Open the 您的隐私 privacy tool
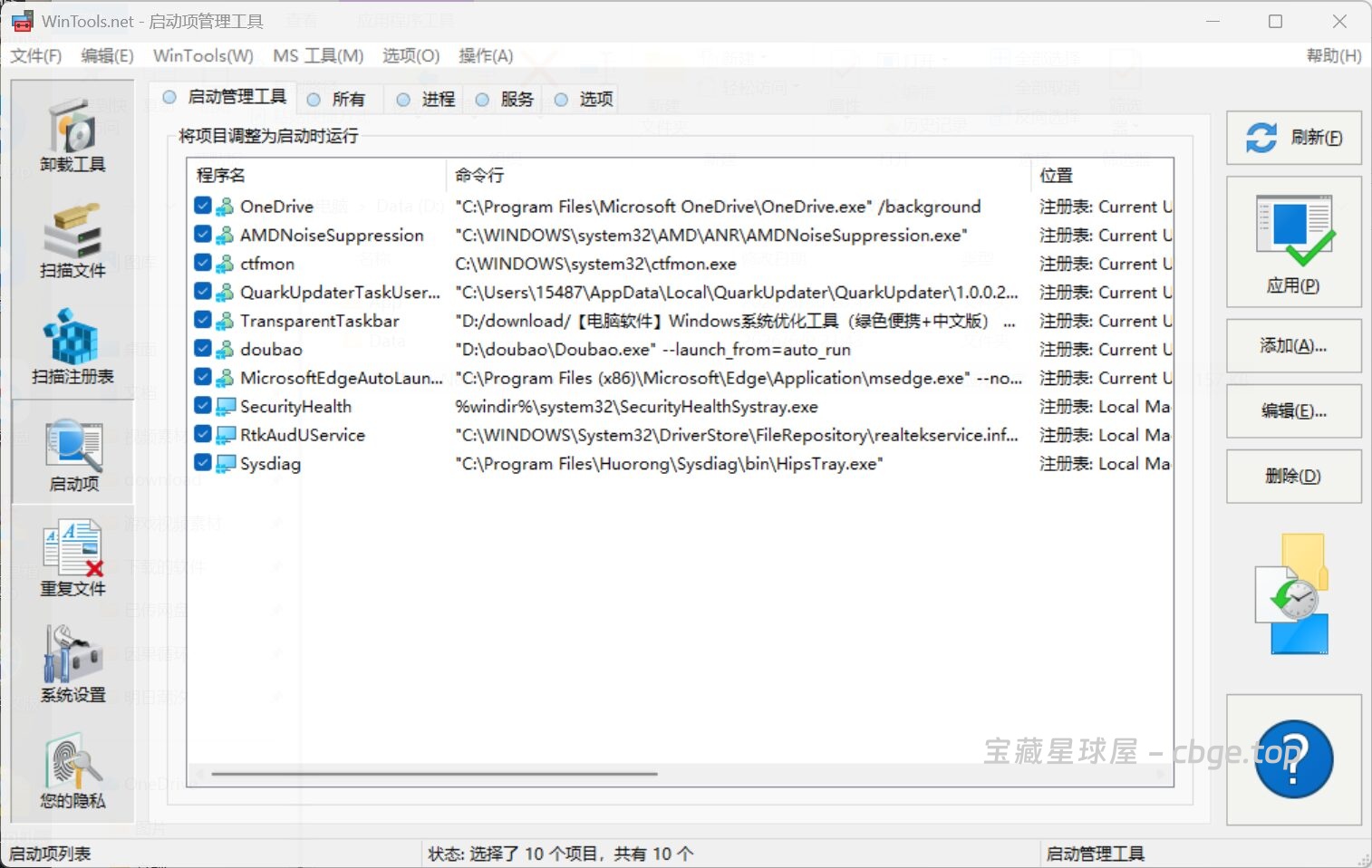Image resolution: width=1372 pixels, height=868 pixels. (72, 772)
